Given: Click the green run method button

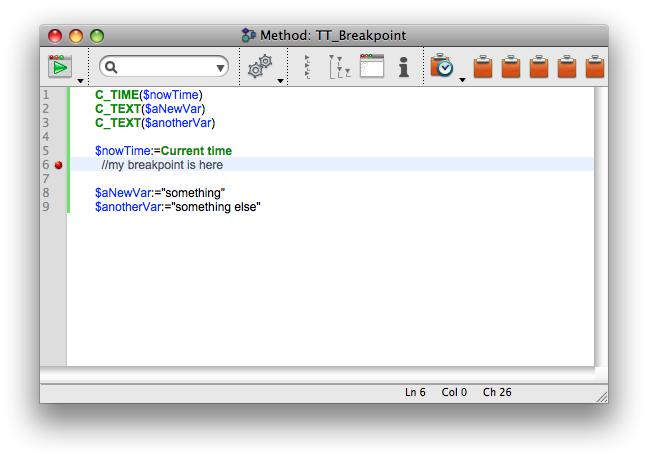Looking at the screenshot, I should point(60,67).
